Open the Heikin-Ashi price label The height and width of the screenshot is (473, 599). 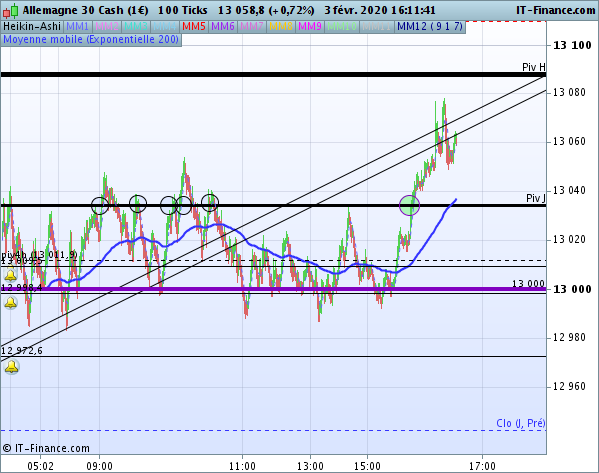pos(32,26)
